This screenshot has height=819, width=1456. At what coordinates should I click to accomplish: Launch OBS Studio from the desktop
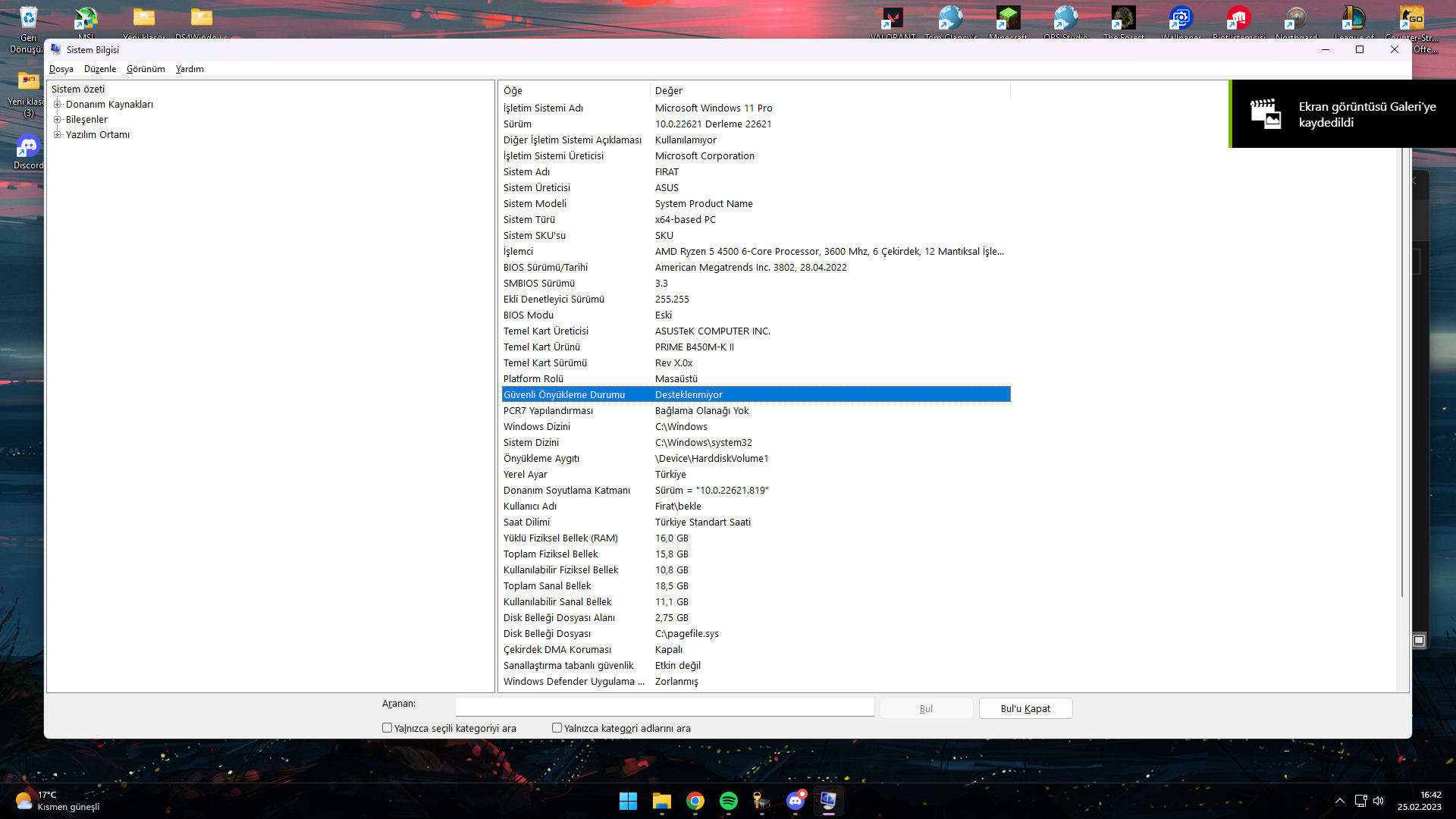(x=1065, y=21)
